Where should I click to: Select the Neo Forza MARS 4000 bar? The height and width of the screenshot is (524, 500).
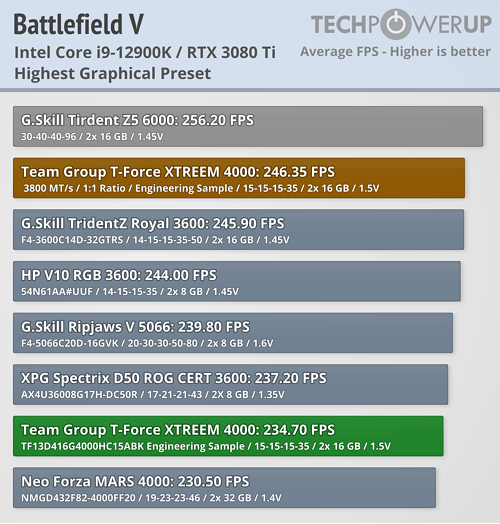tap(224, 488)
